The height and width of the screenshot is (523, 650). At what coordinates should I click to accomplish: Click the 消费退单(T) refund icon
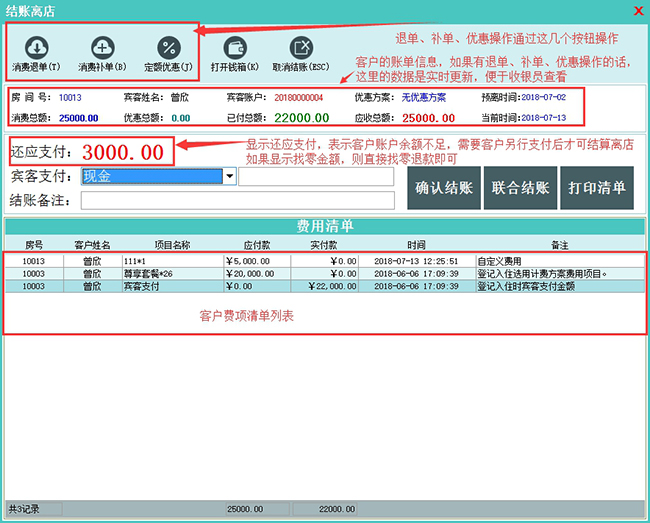coord(37,48)
